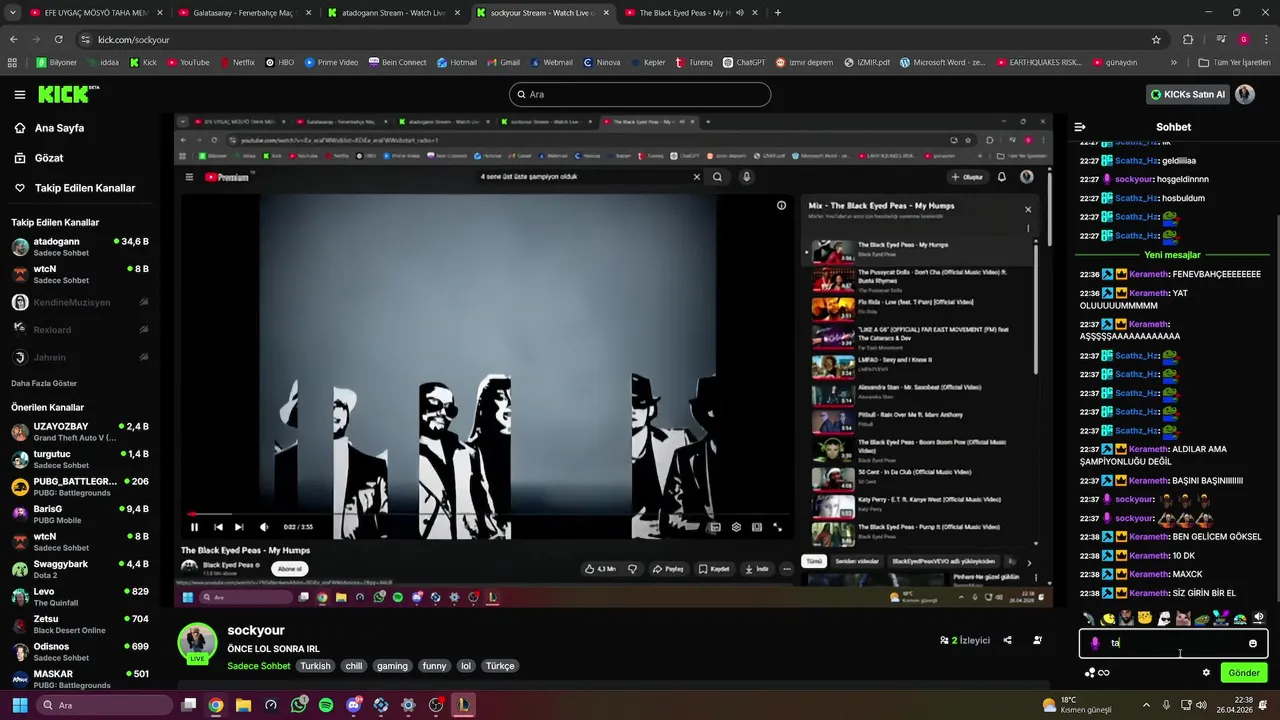
Task: Click the Kick search field Ara
Action: (x=640, y=94)
